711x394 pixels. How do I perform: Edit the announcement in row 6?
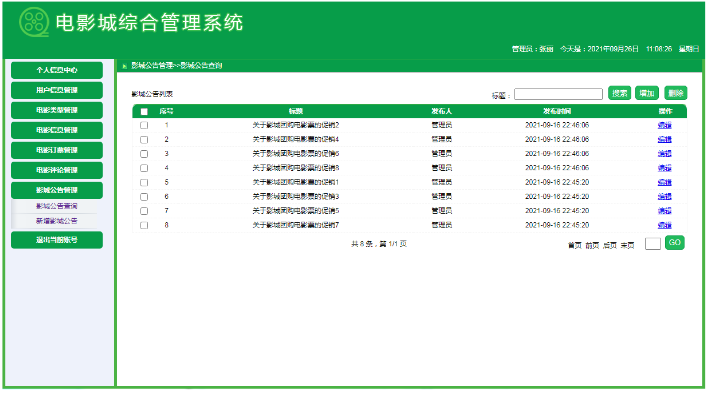(x=665, y=197)
